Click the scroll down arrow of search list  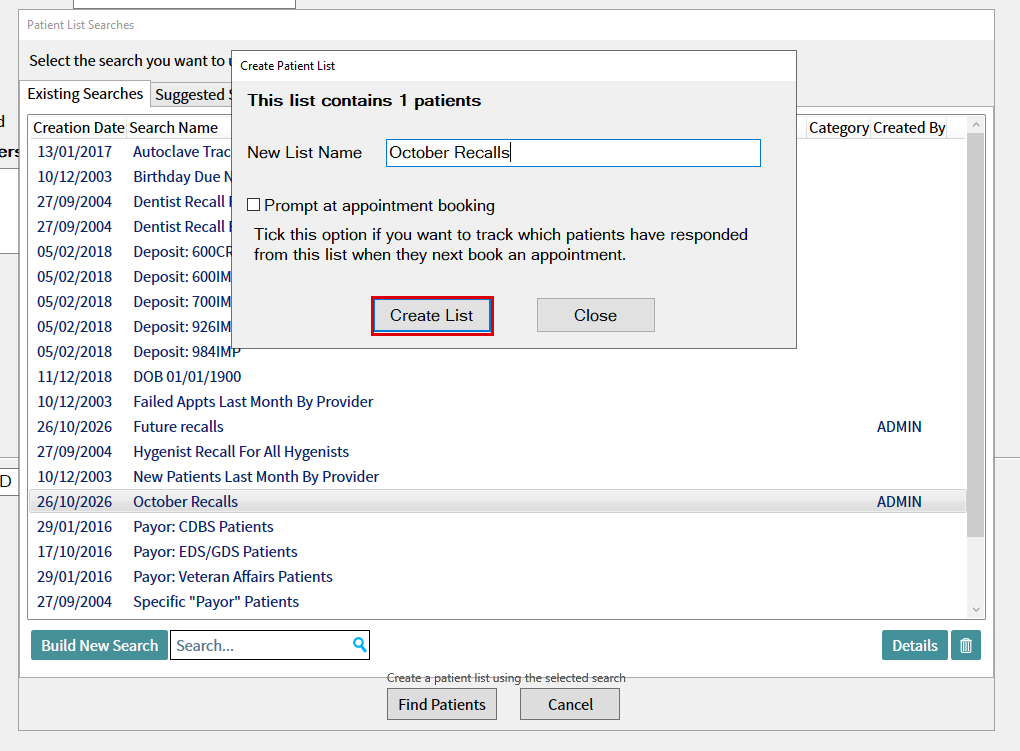[x=976, y=610]
